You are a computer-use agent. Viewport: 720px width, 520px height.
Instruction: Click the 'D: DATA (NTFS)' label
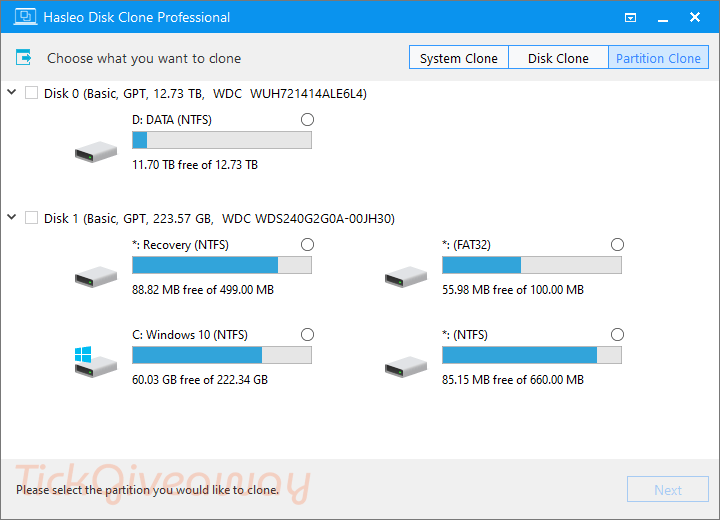[172, 120]
